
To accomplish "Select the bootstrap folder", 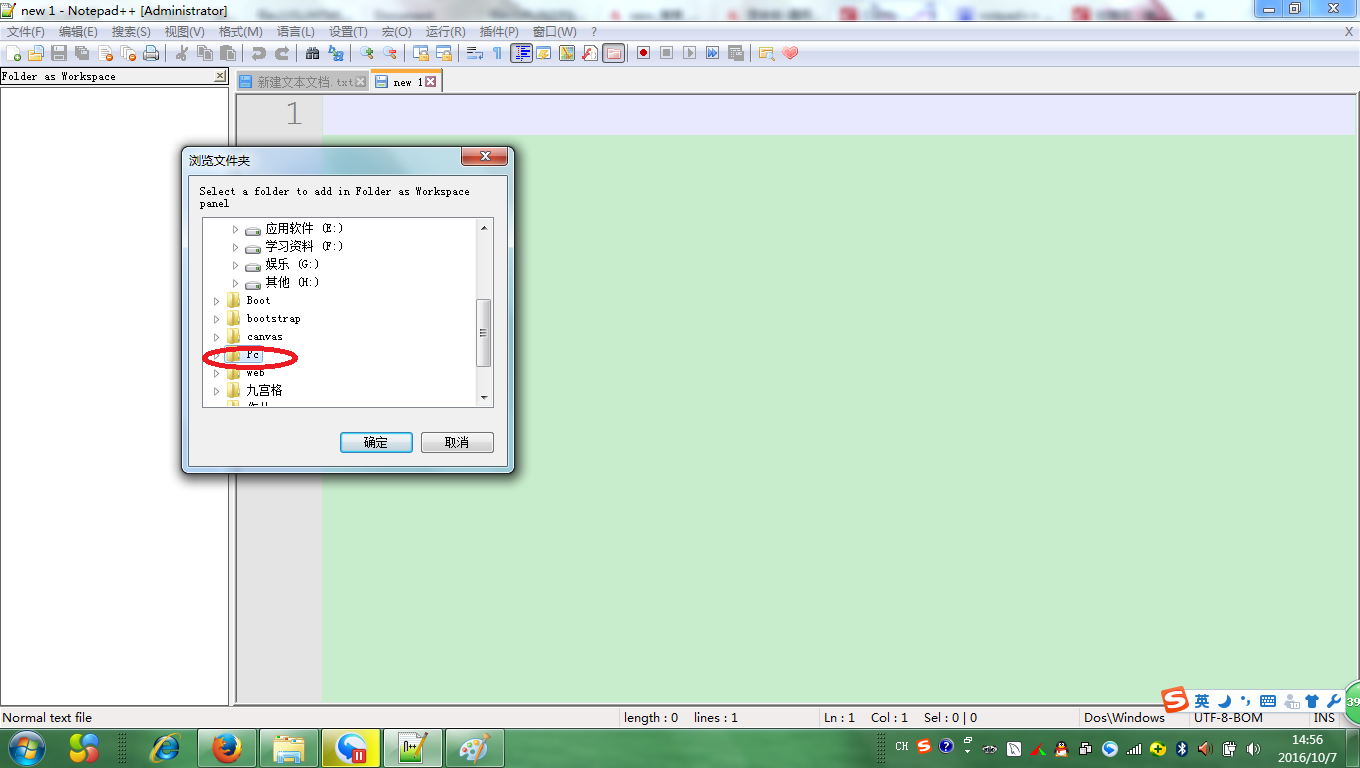I will point(273,319).
